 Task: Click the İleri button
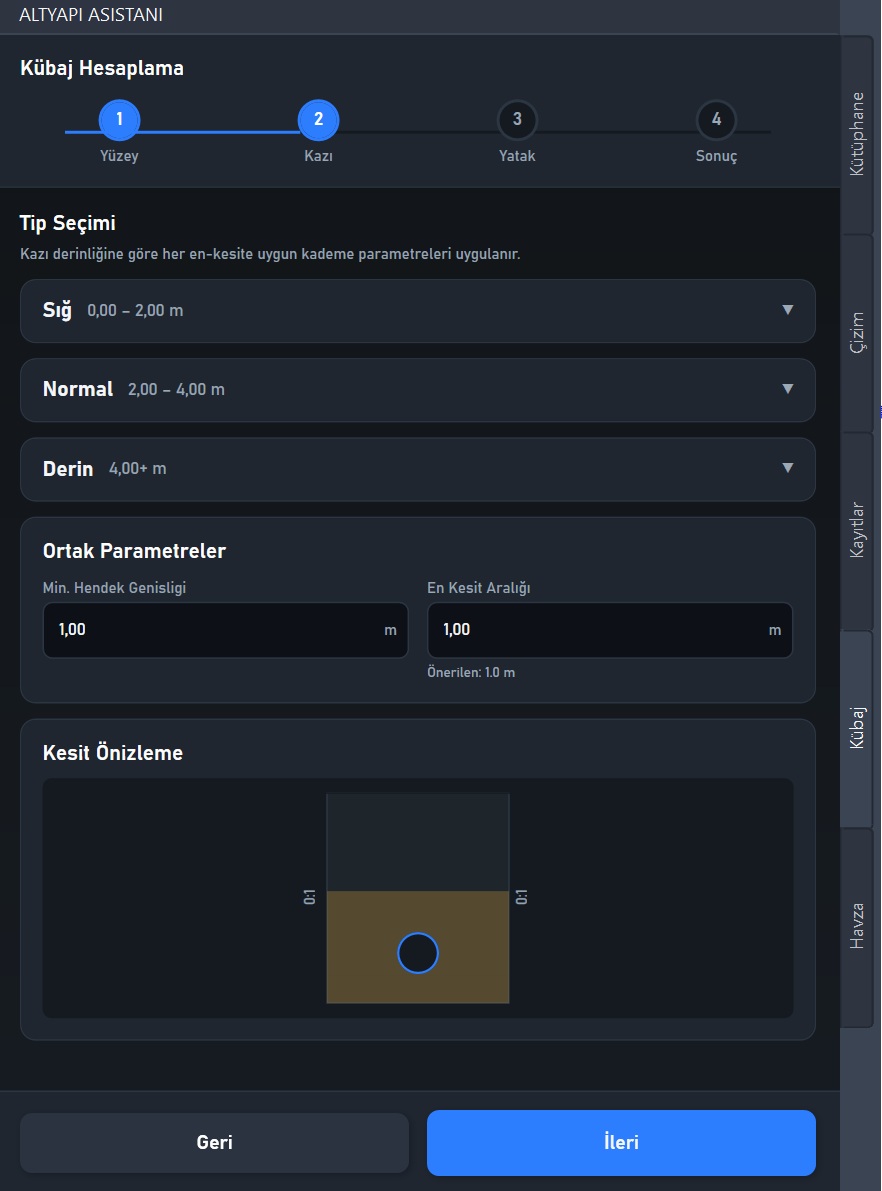pyautogui.click(x=621, y=1142)
